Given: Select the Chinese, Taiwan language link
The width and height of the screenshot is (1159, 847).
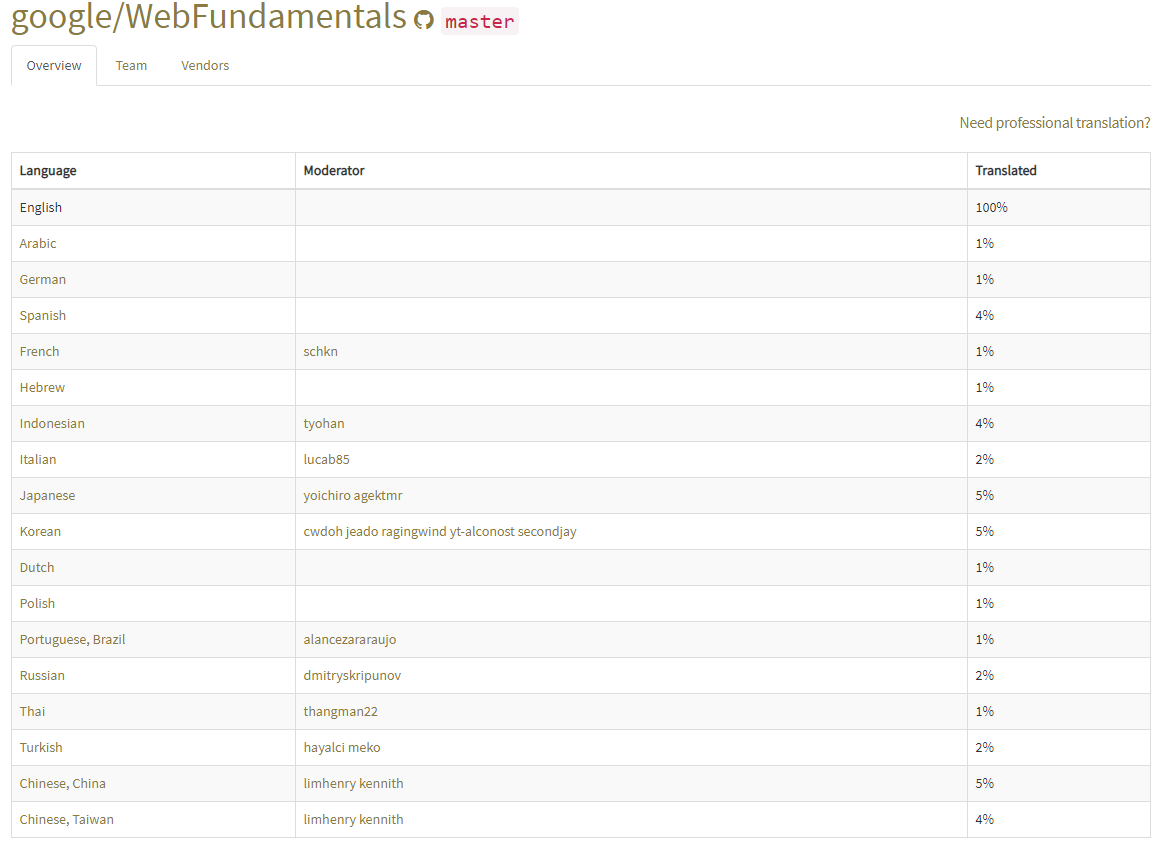Looking at the screenshot, I should (67, 820).
